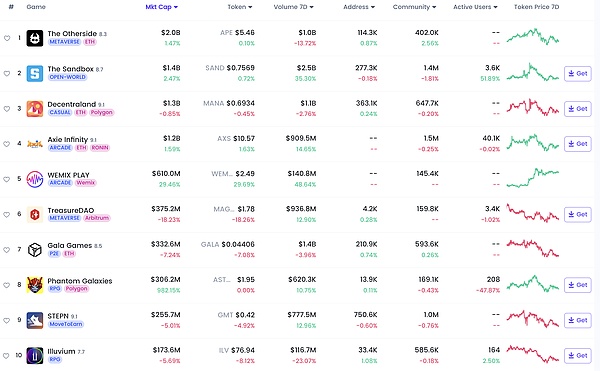Mark TreasureDAO as favorite with heart

point(7,215)
